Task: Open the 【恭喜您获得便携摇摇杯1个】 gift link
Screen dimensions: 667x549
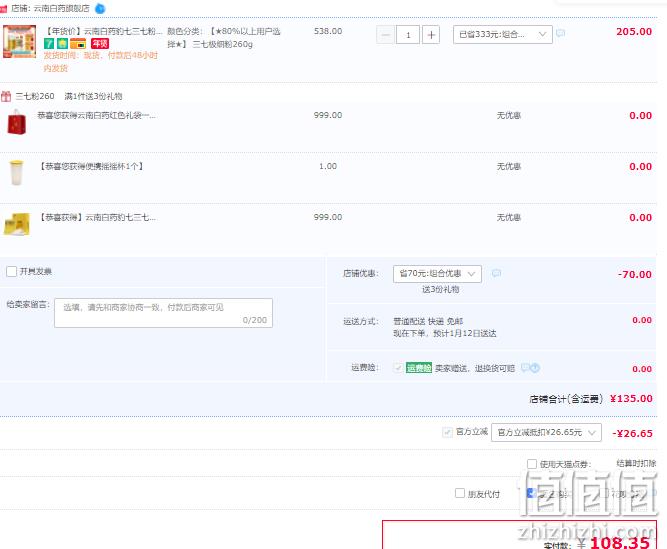Action: tap(91, 166)
